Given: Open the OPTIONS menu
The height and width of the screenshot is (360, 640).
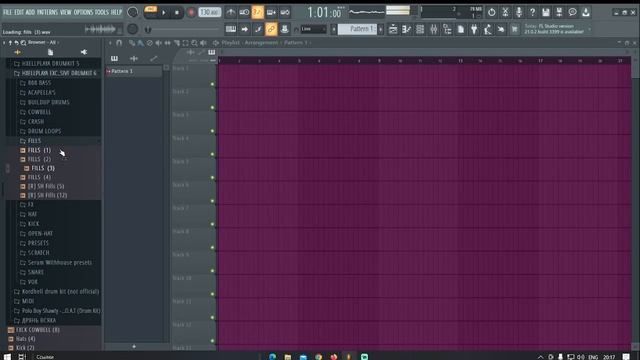Looking at the screenshot, I should 83,12.
